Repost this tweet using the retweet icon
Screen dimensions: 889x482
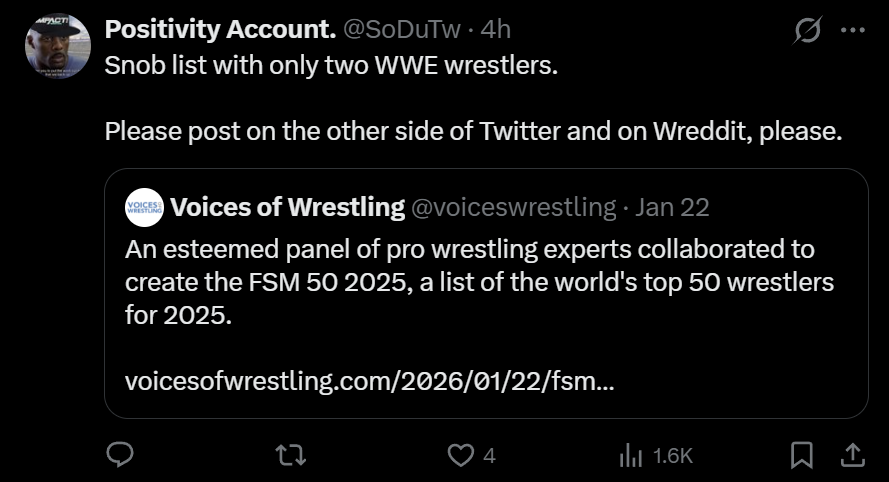tap(290, 456)
